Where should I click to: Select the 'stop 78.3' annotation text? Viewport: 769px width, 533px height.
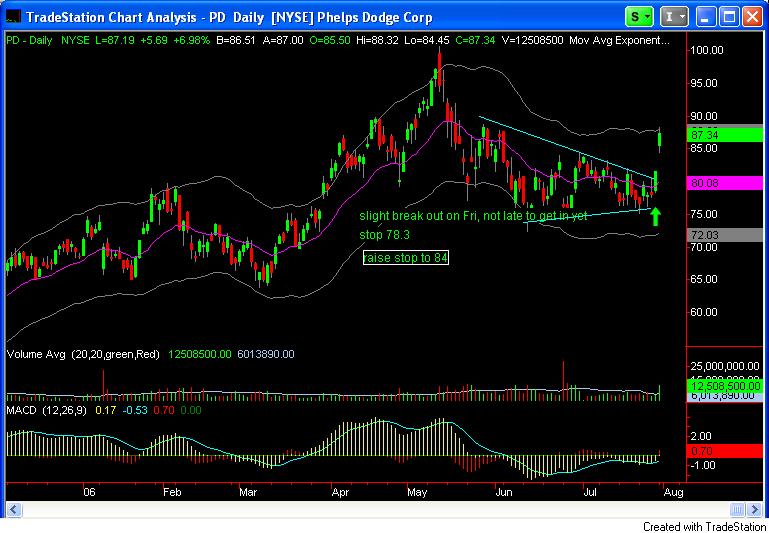point(385,235)
